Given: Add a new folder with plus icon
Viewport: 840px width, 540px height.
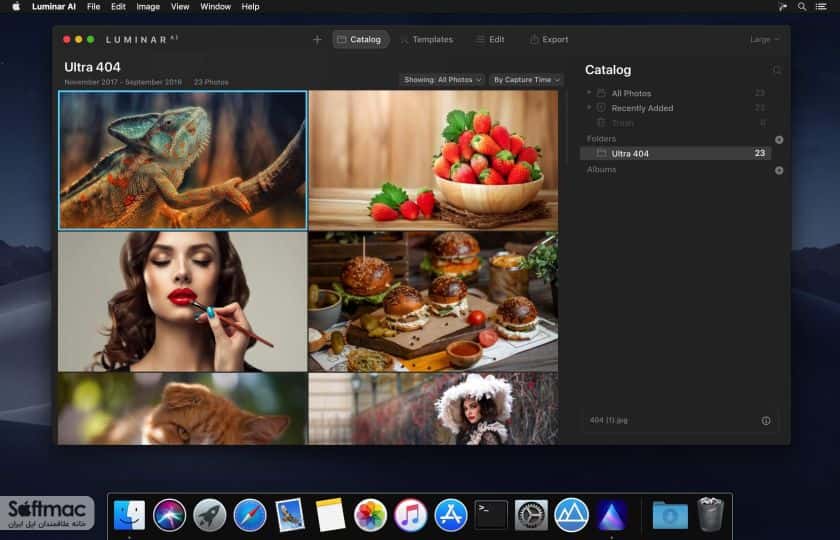Looking at the screenshot, I should (x=779, y=139).
